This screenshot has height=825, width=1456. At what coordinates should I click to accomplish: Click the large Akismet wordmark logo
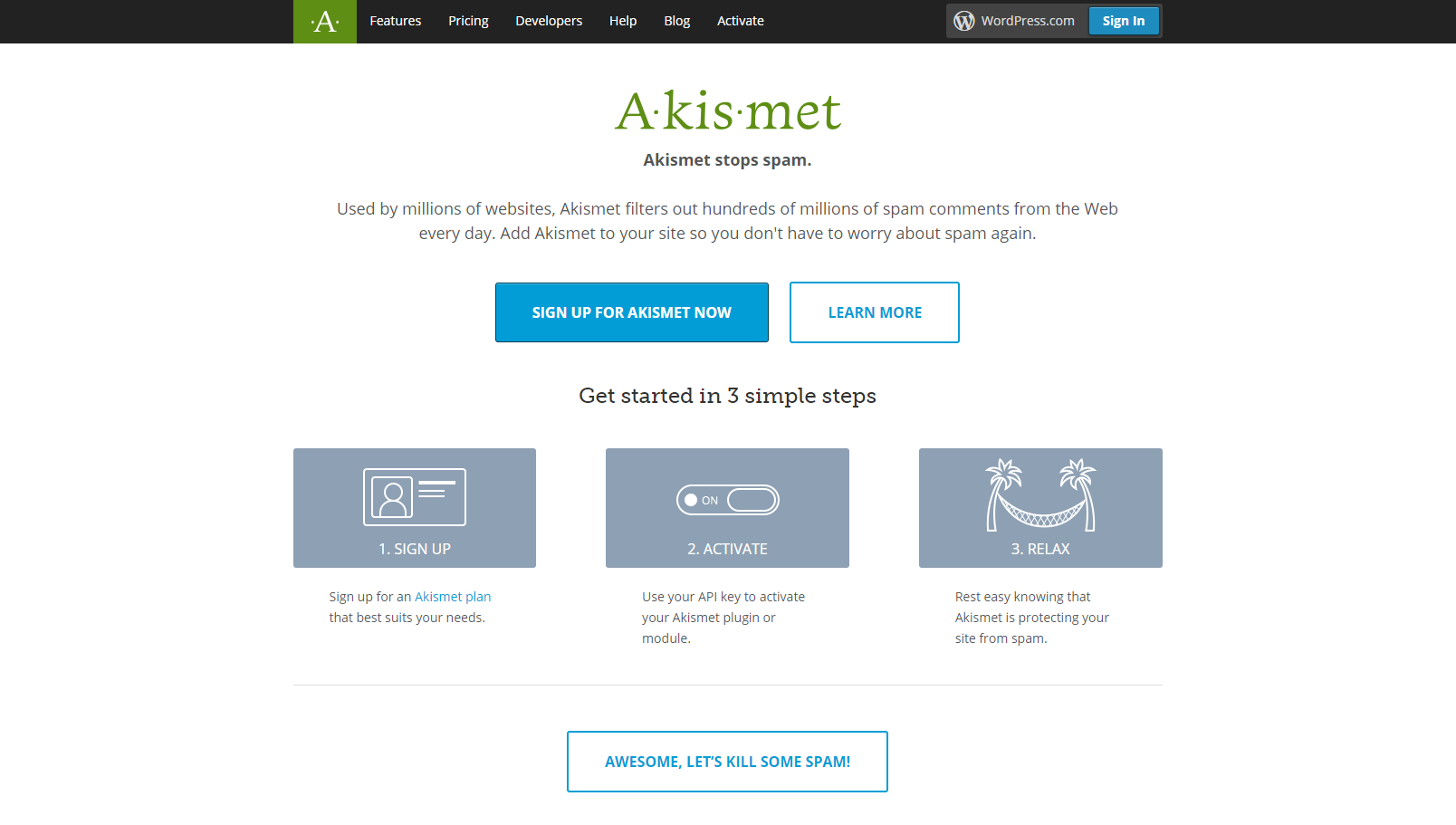[x=728, y=111]
